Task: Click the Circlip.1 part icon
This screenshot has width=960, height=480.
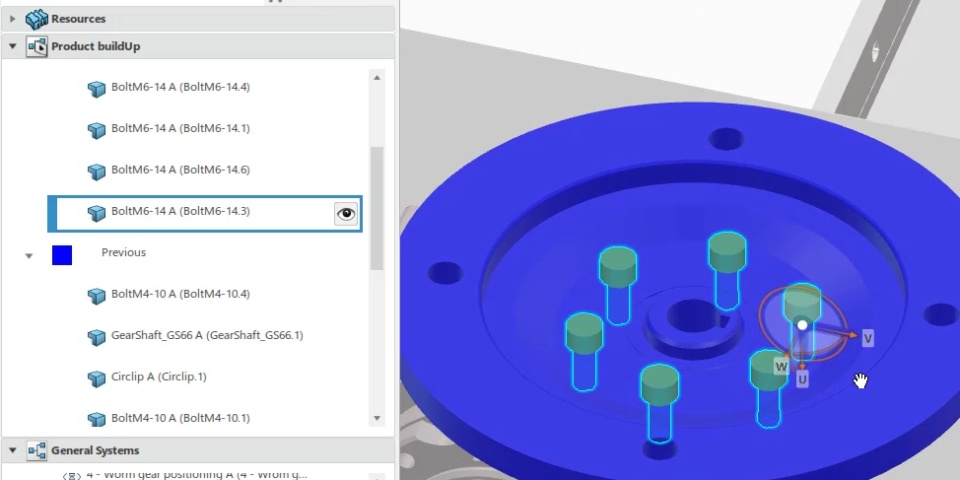Action: [x=96, y=378]
